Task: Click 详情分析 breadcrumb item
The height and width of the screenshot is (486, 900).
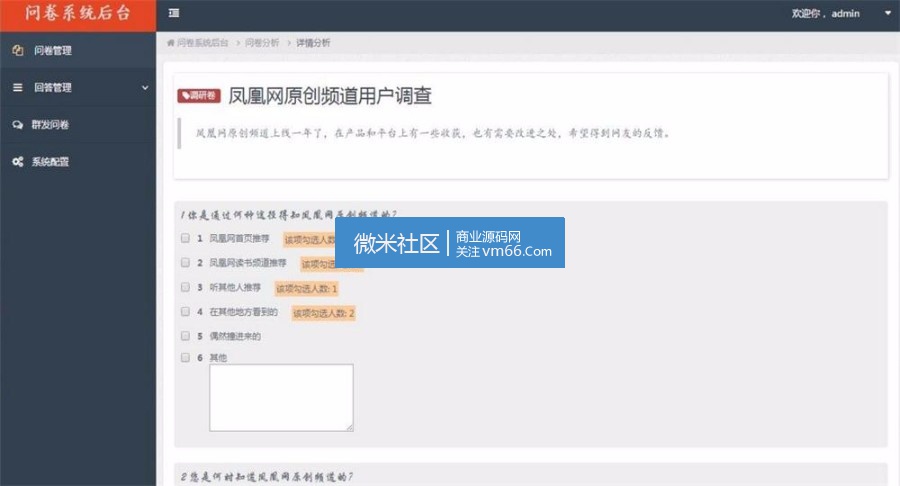Action: 313,43
